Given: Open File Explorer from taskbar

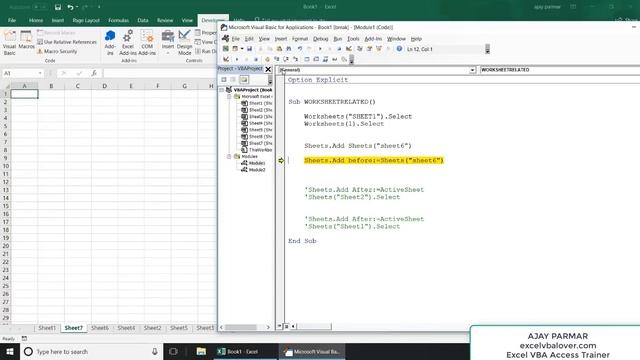Looking at the screenshot, I should point(201,351).
